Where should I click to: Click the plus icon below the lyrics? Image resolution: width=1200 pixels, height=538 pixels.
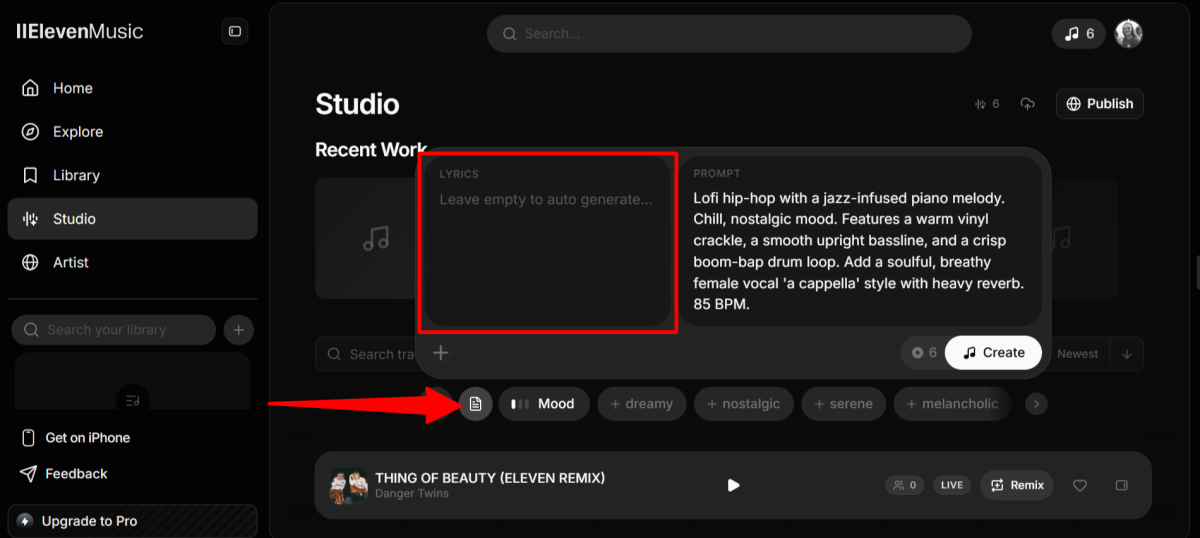(x=441, y=352)
